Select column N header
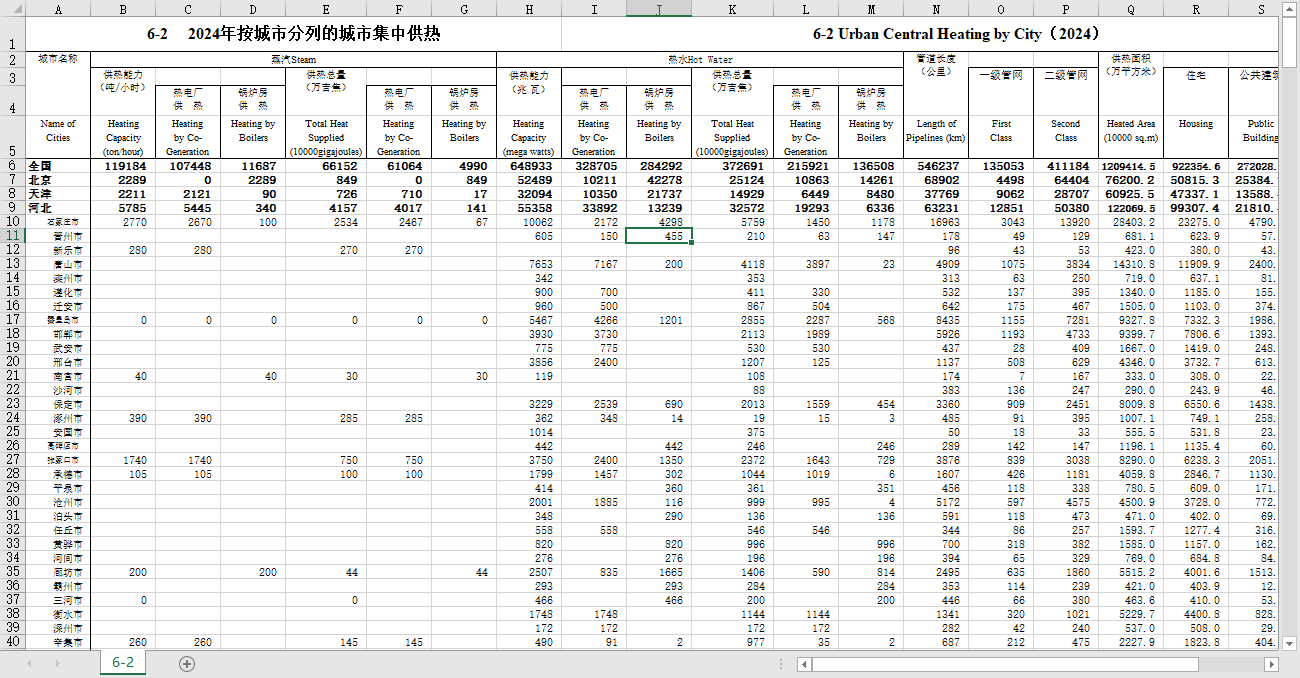The height and width of the screenshot is (678, 1300). [936, 9]
